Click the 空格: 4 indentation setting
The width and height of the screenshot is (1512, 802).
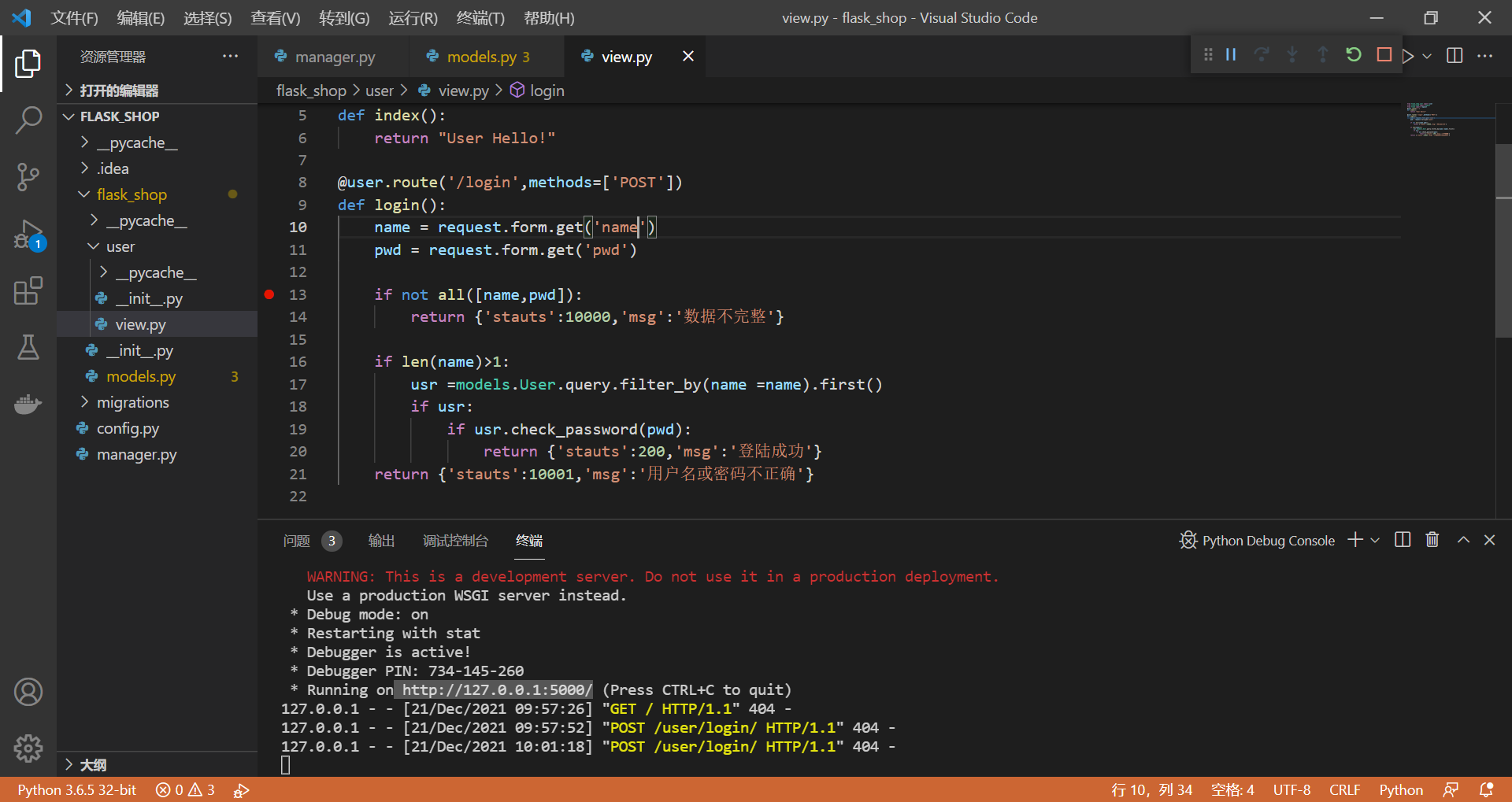tap(1232, 789)
